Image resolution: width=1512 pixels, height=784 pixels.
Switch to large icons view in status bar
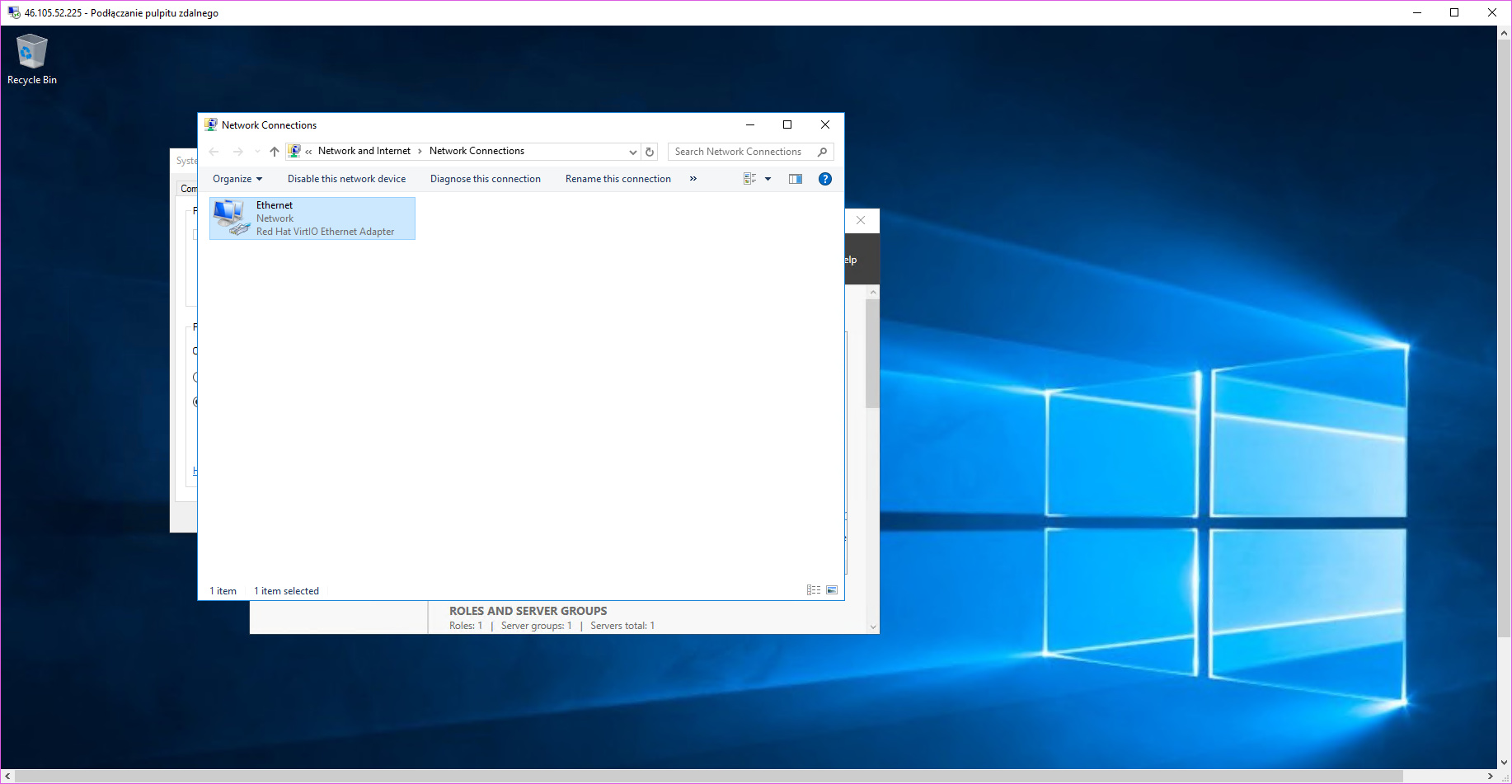pos(832,590)
